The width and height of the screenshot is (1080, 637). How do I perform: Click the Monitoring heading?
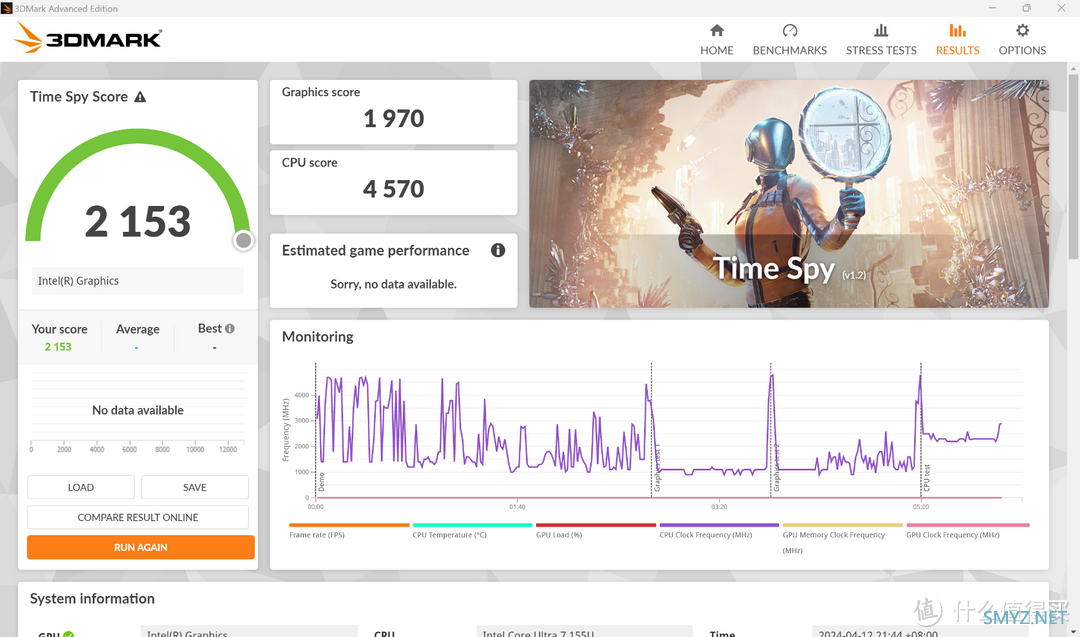(318, 337)
